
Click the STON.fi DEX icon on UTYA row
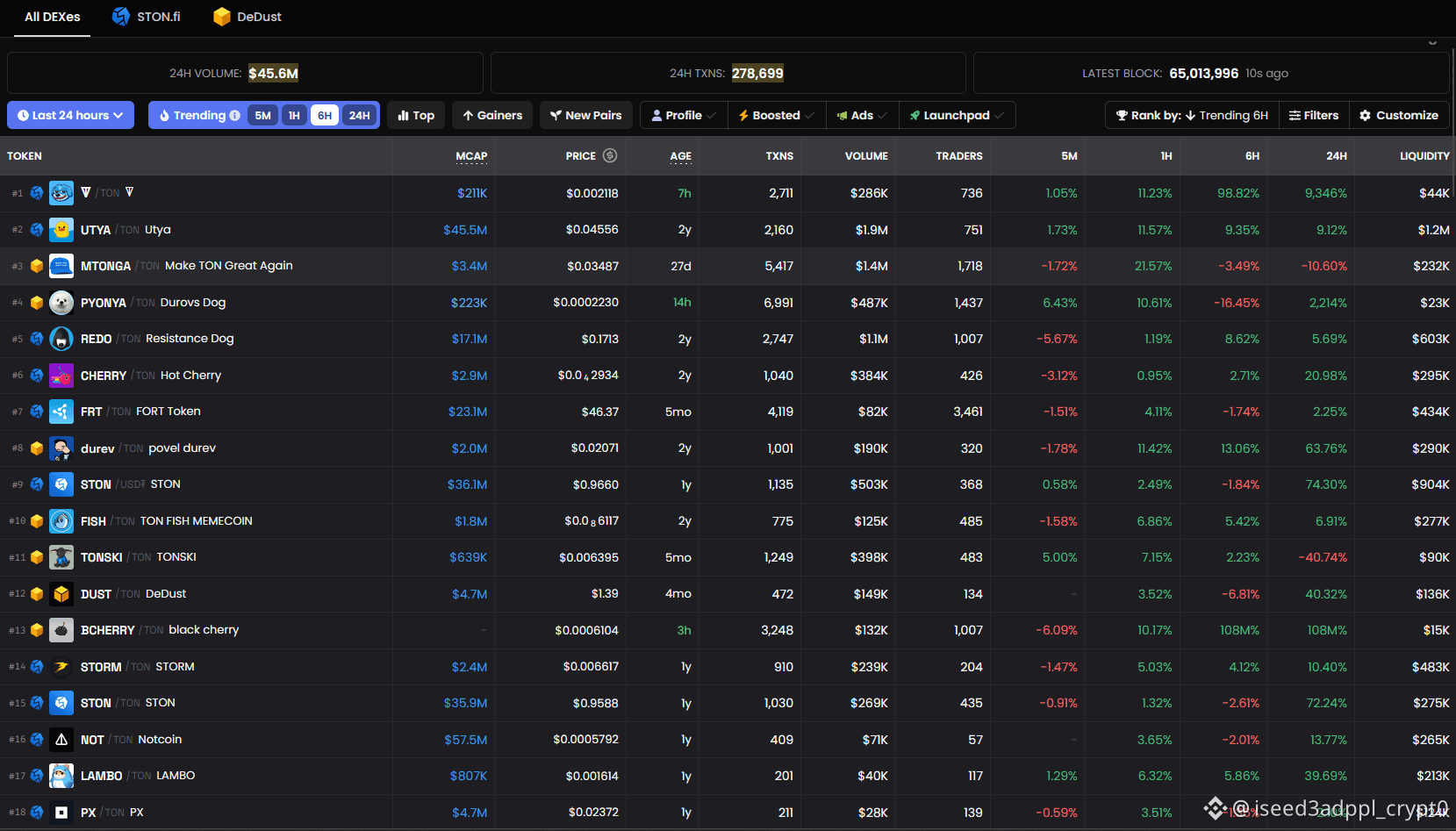point(37,230)
